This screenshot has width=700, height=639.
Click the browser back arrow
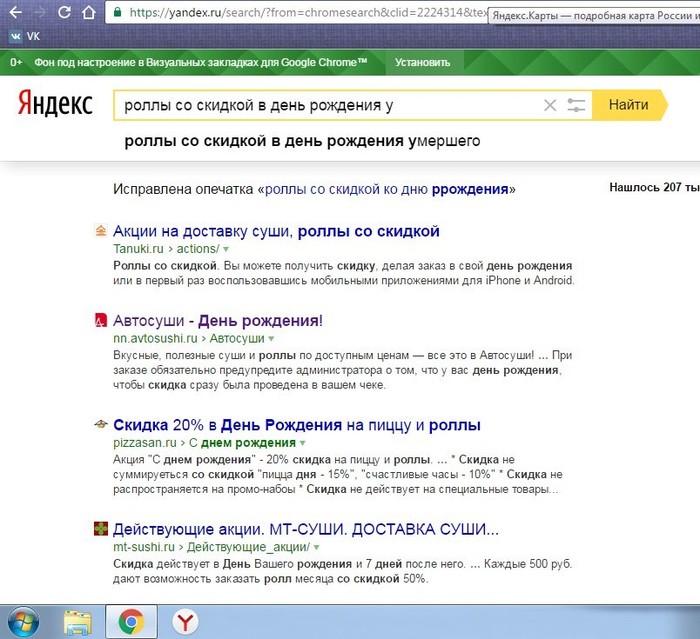(14, 14)
